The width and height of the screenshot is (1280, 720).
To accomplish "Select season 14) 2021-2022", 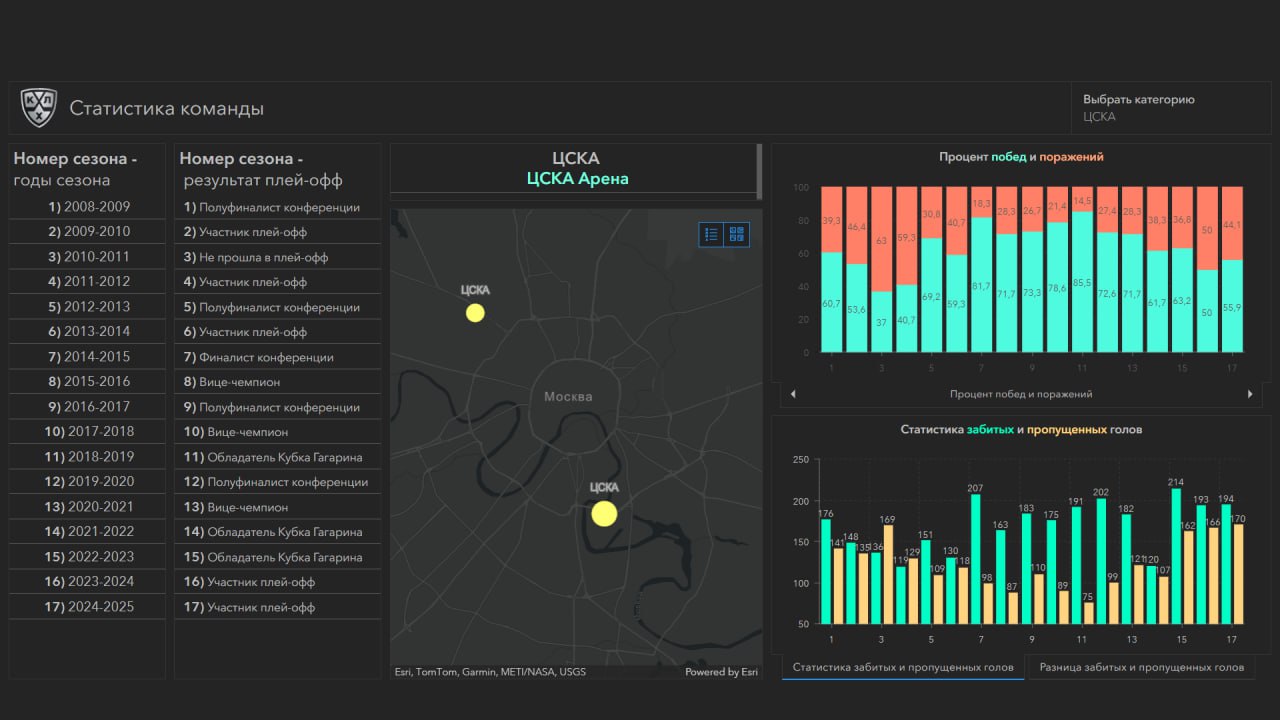I will point(88,532).
